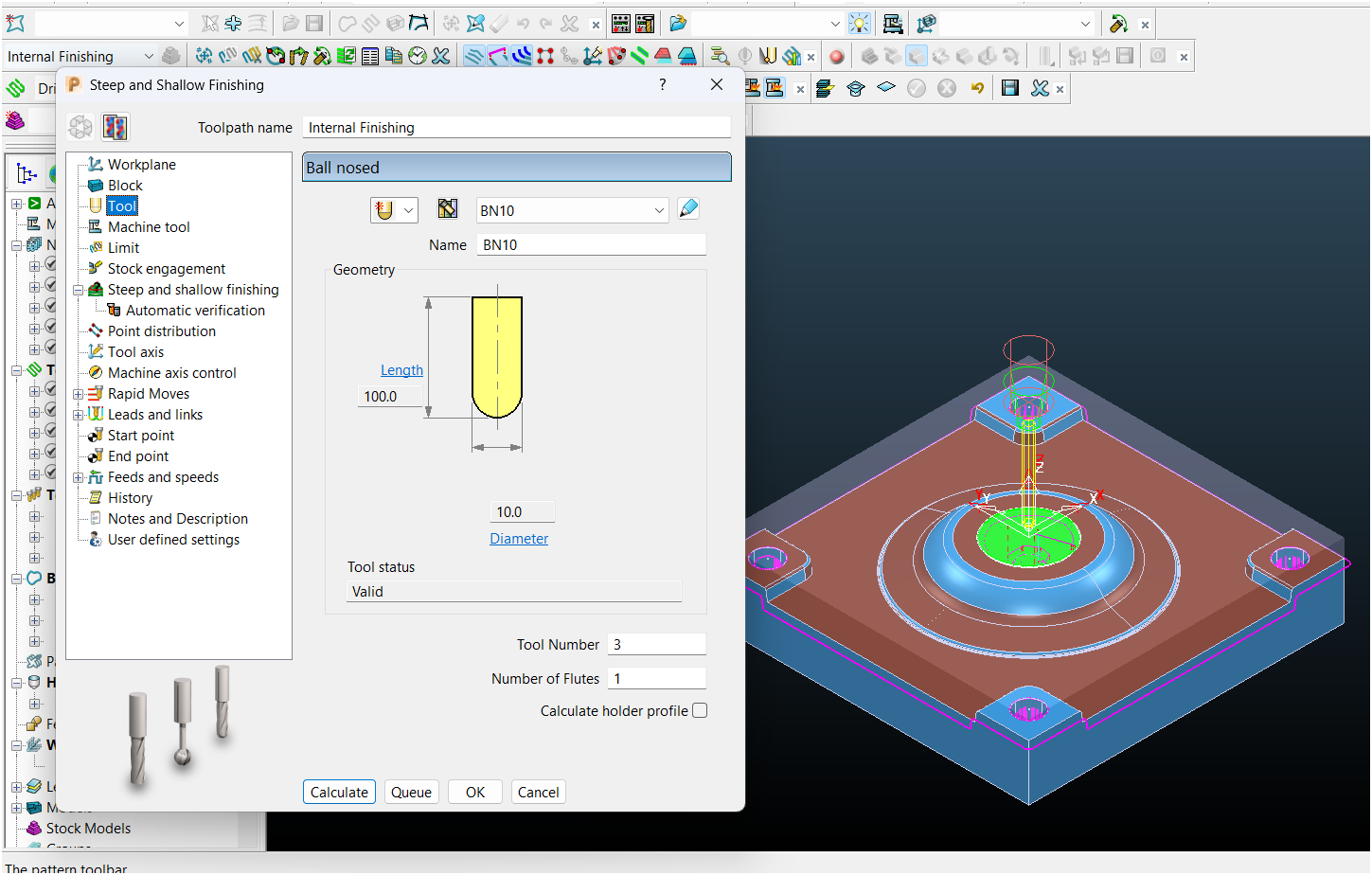Click the light bulb icon in top toolbar
The image size is (1372, 875).
[x=859, y=24]
